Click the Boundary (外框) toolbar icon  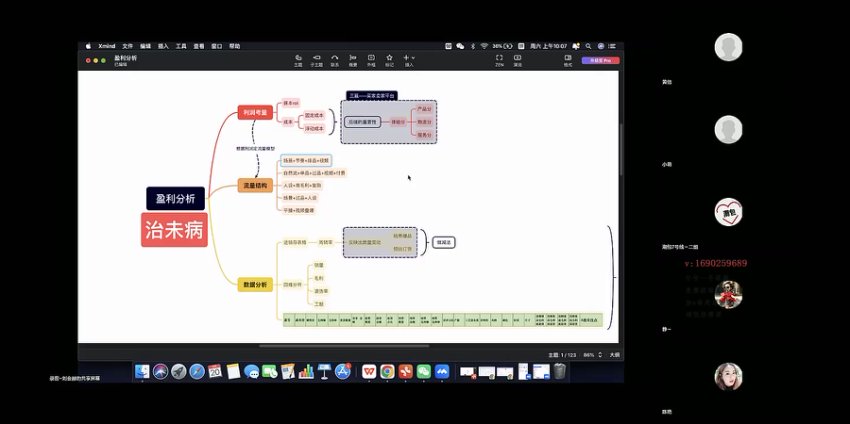[371, 59]
